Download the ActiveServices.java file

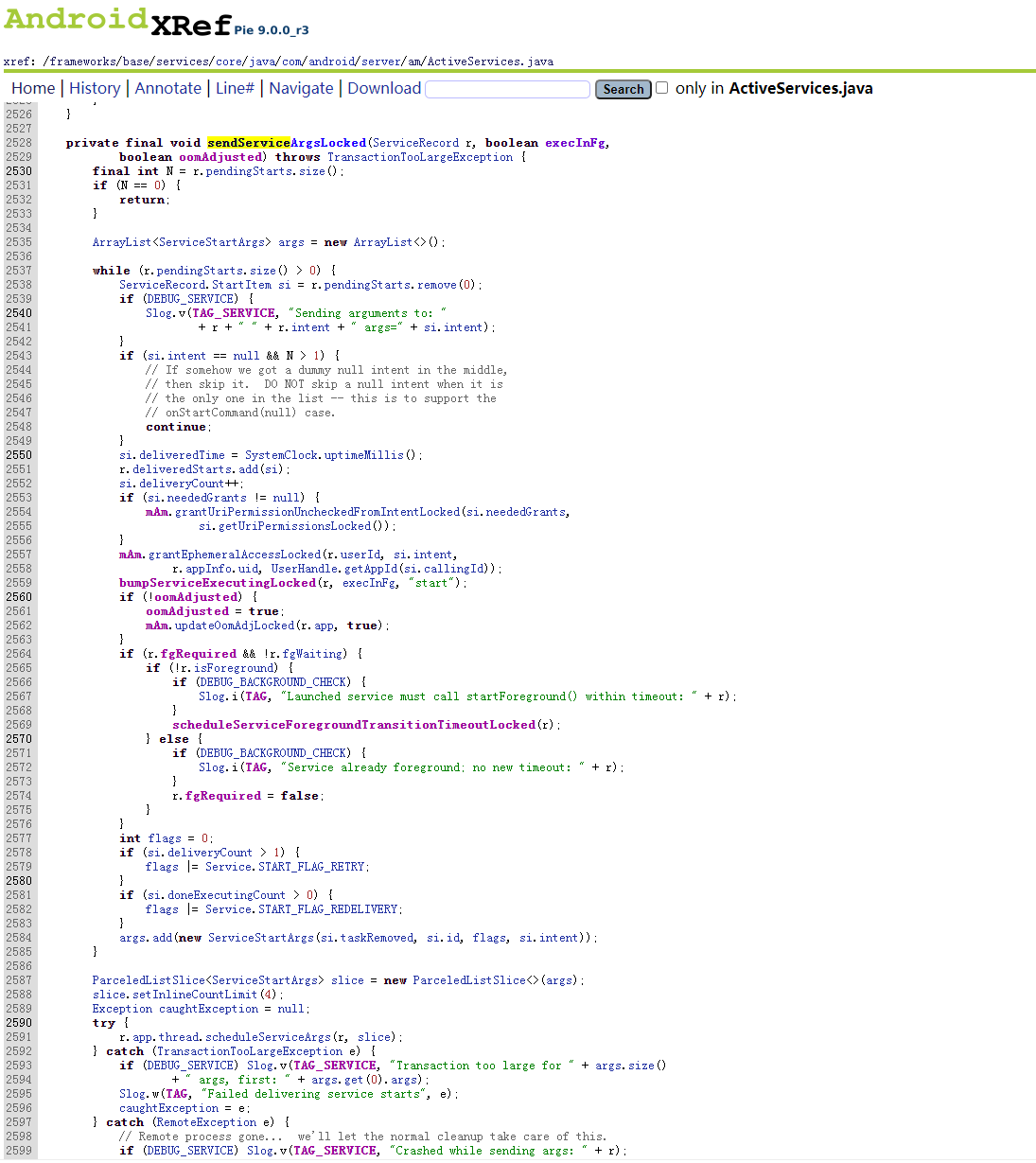coord(384,88)
